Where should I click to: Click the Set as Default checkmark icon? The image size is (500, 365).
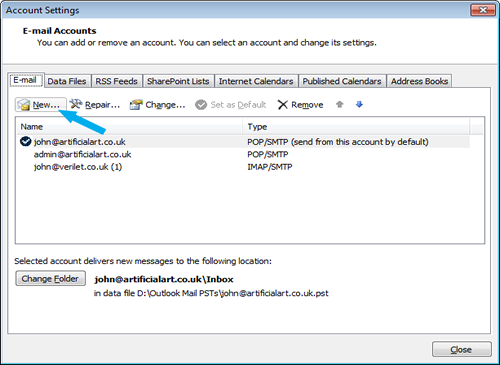click(201, 105)
